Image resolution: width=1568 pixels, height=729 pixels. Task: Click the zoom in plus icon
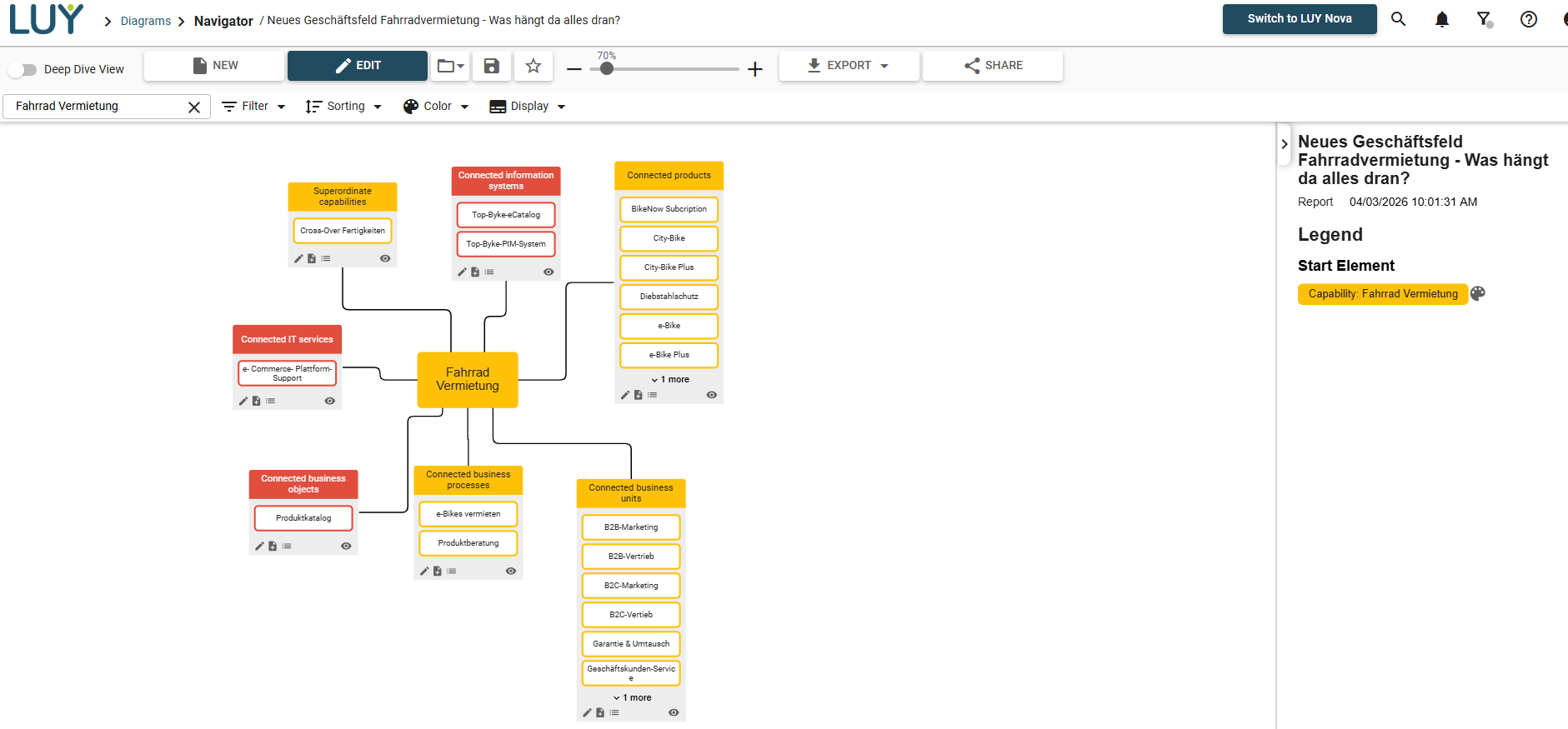[x=755, y=69]
